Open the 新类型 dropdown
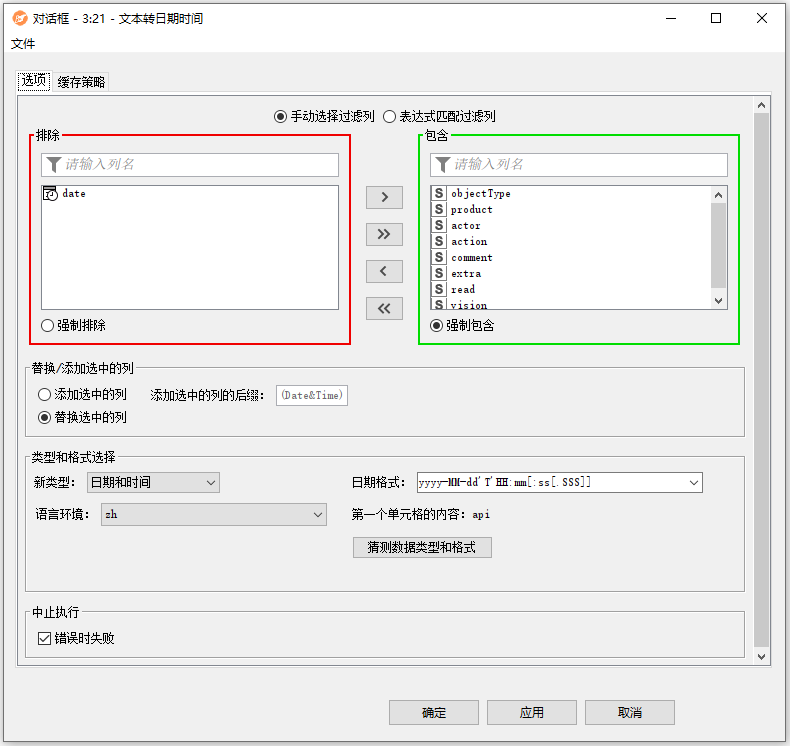Viewport: 790px width, 746px height. click(153, 483)
